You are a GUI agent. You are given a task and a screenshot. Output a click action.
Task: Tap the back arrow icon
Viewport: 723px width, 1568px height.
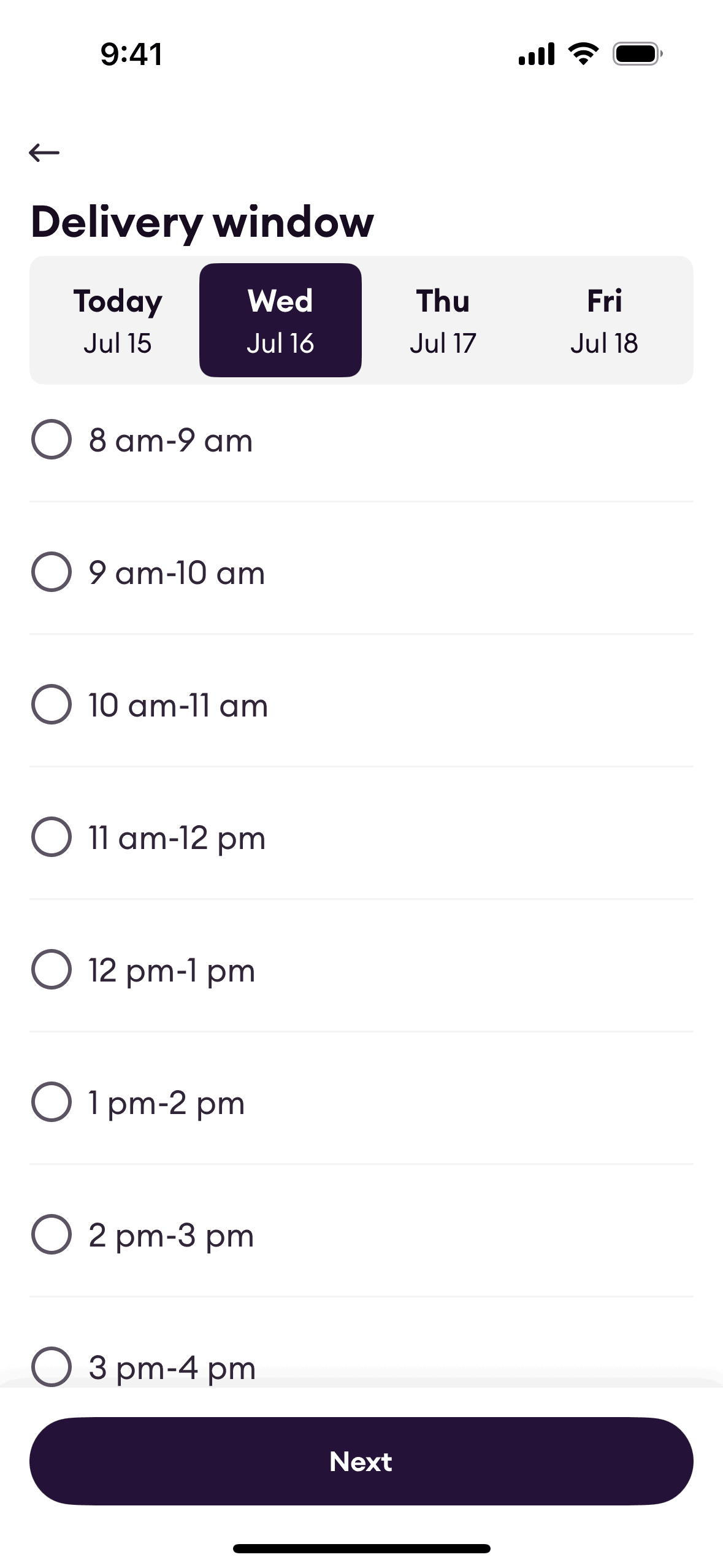tap(44, 152)
